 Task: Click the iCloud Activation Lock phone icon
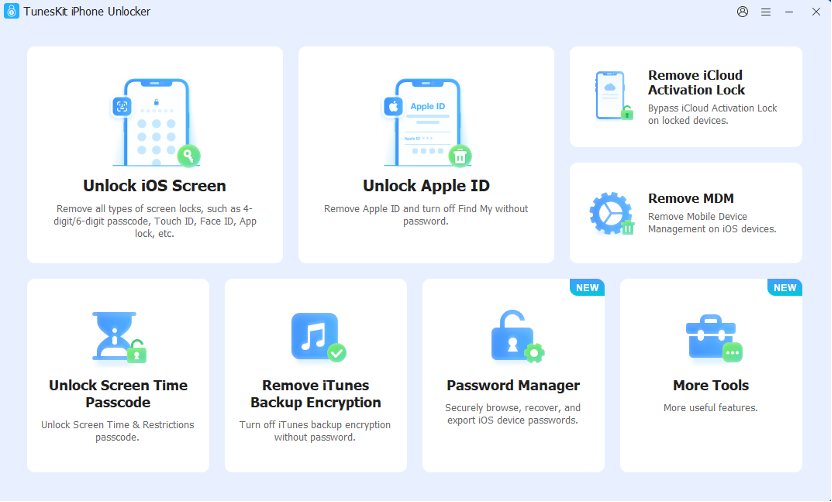pyautogui.click(x=614, y=96)
